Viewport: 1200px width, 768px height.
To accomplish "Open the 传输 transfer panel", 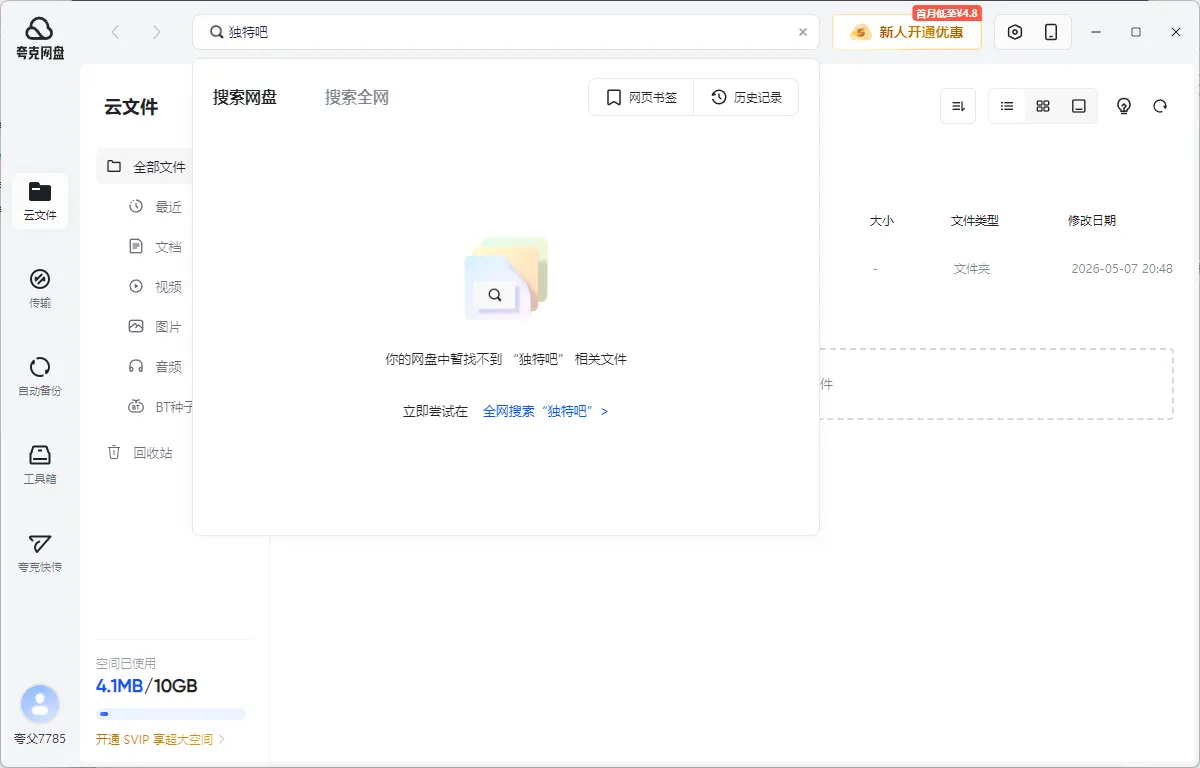I will tap(40, 288).
